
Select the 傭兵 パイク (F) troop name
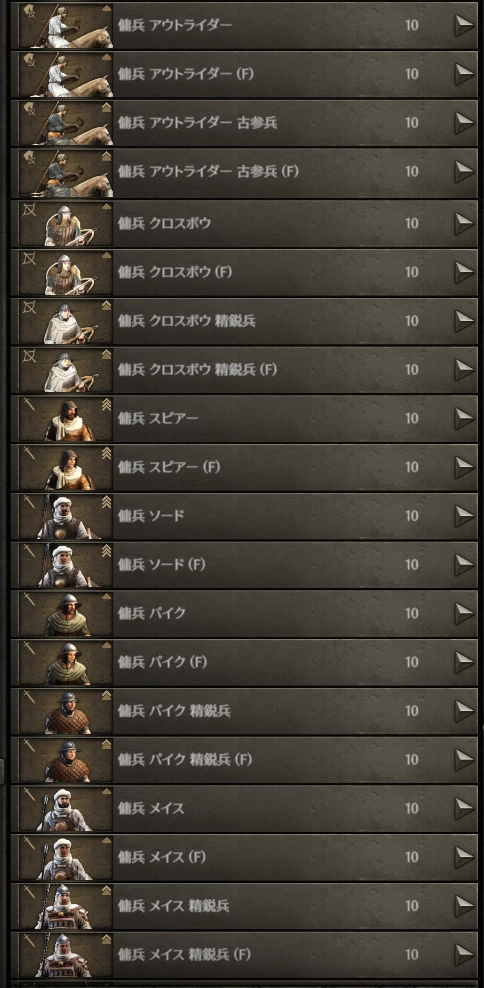[163, 662]
